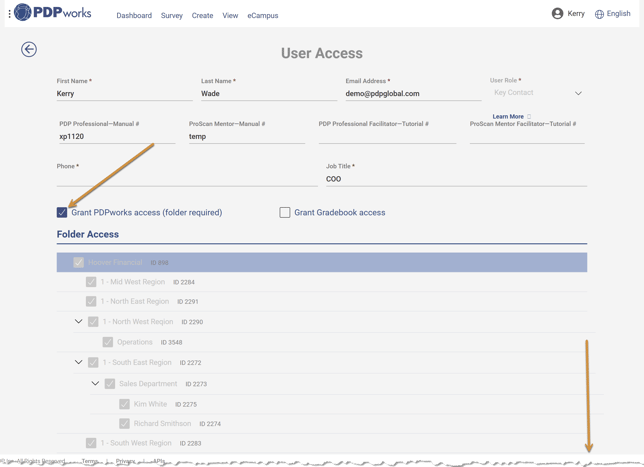Collapse the Sales Department folder
The image size is (644, 467).
tap(95, 383)
